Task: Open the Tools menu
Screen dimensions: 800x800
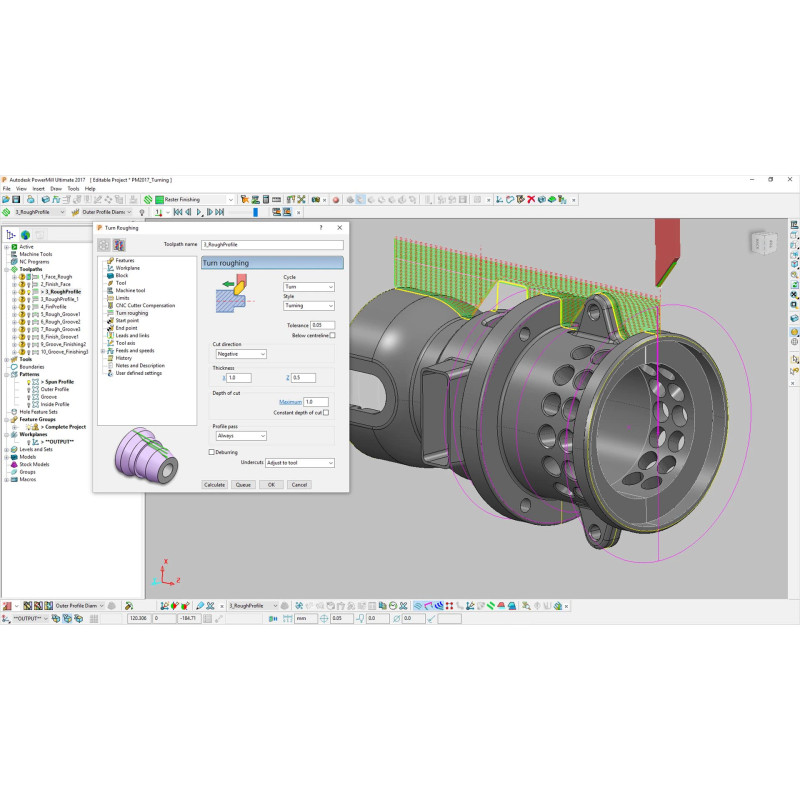Action: pyautogui.click(x=72, y=188)
